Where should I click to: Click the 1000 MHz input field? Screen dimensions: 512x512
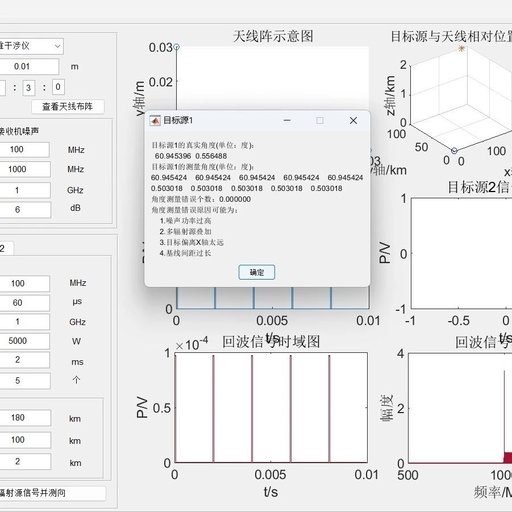point(25,169)
